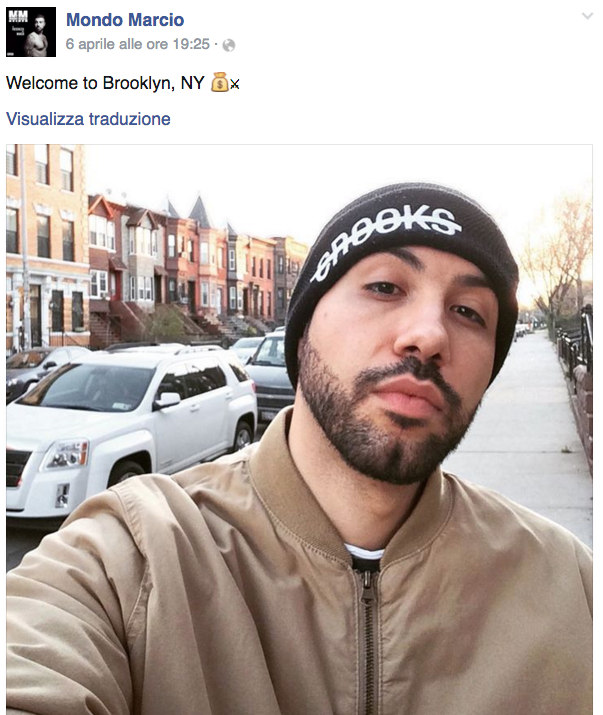Click the MM logo in the profile thumbnail
Viewport: 603px width, 715px height.
pyautogui.click(x=18, y=17)
